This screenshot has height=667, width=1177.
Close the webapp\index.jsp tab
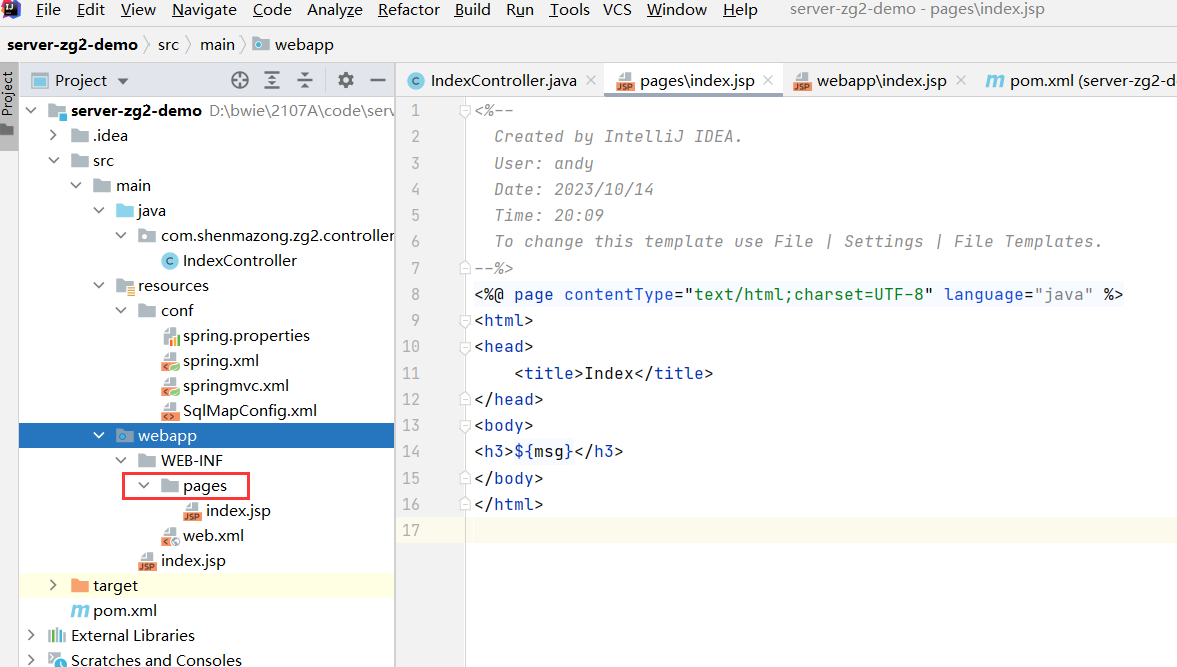click(961, 80)
